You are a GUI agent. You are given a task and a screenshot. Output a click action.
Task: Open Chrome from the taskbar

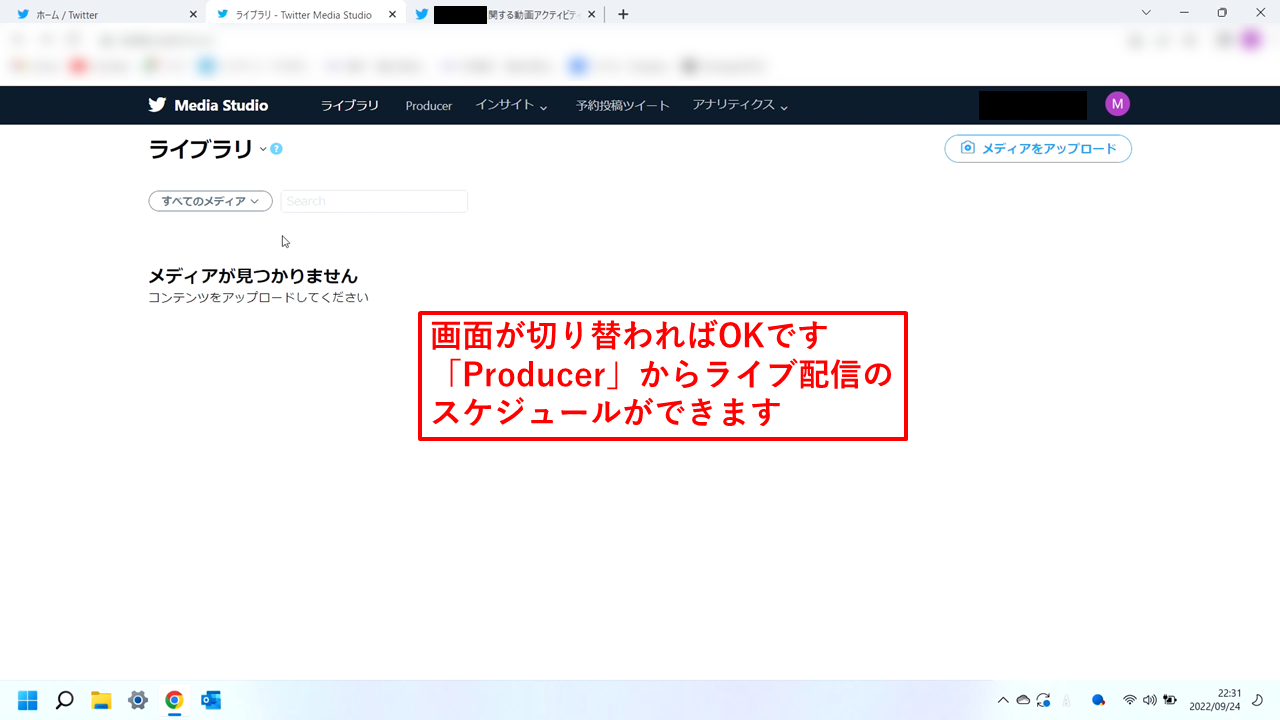(174, 700)
